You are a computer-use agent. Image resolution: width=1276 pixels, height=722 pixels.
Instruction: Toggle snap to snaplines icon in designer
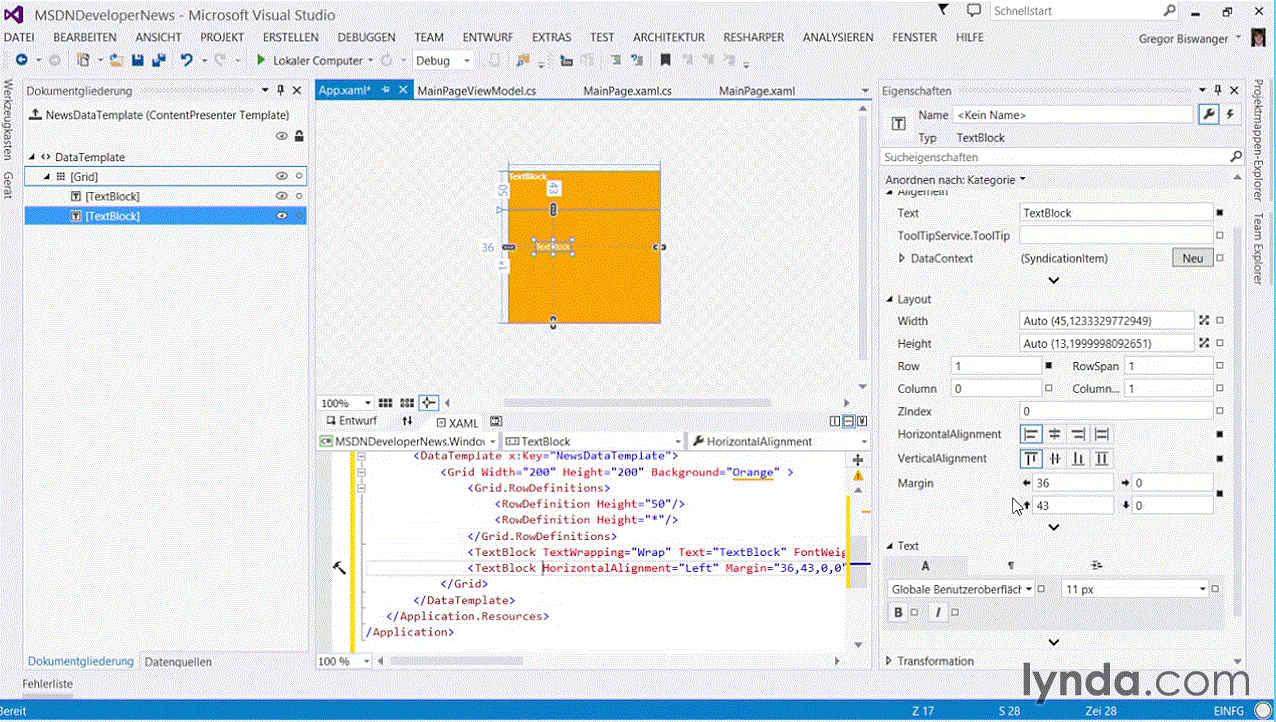coord(428,403)
